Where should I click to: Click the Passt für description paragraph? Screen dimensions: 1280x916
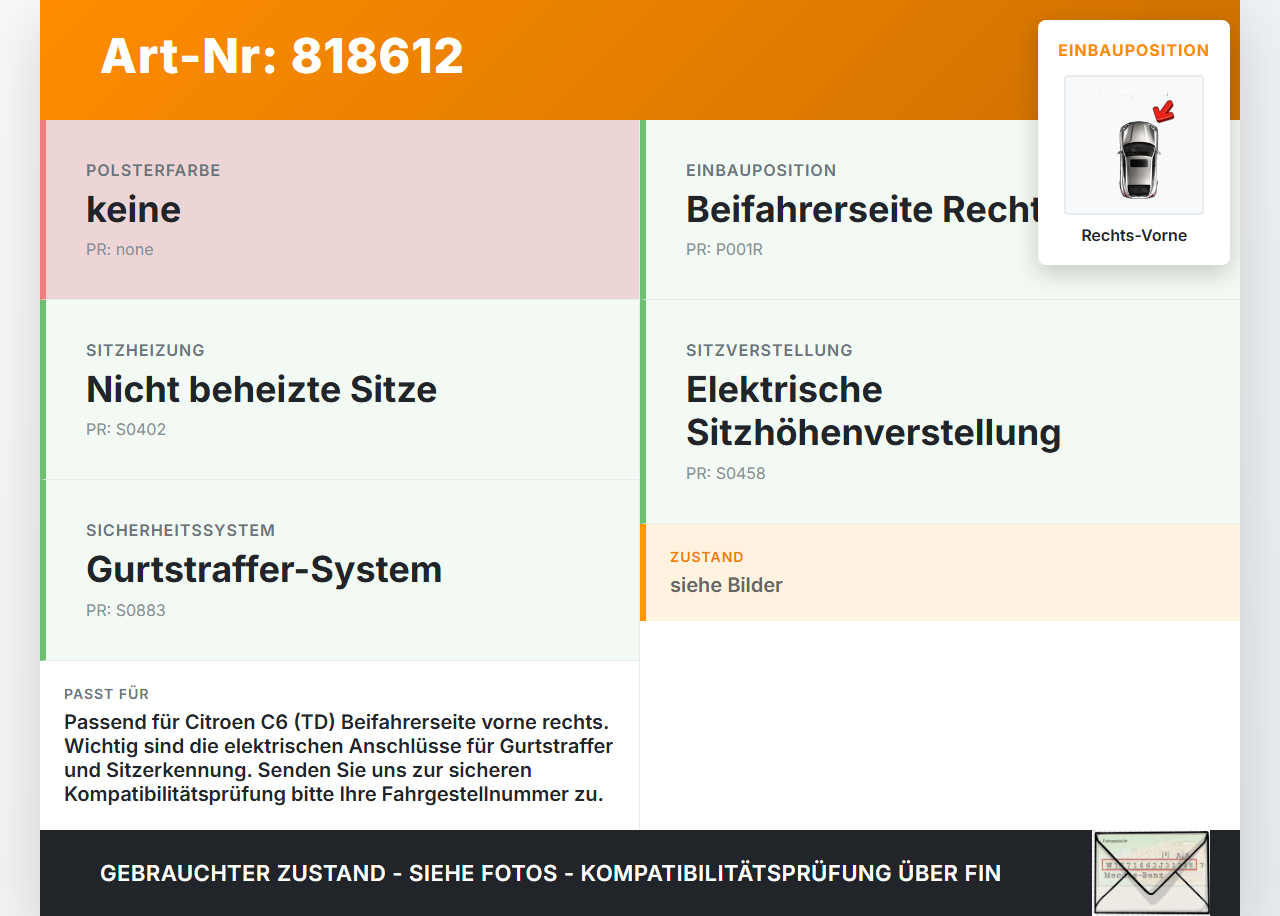click(x=339, y=758)
